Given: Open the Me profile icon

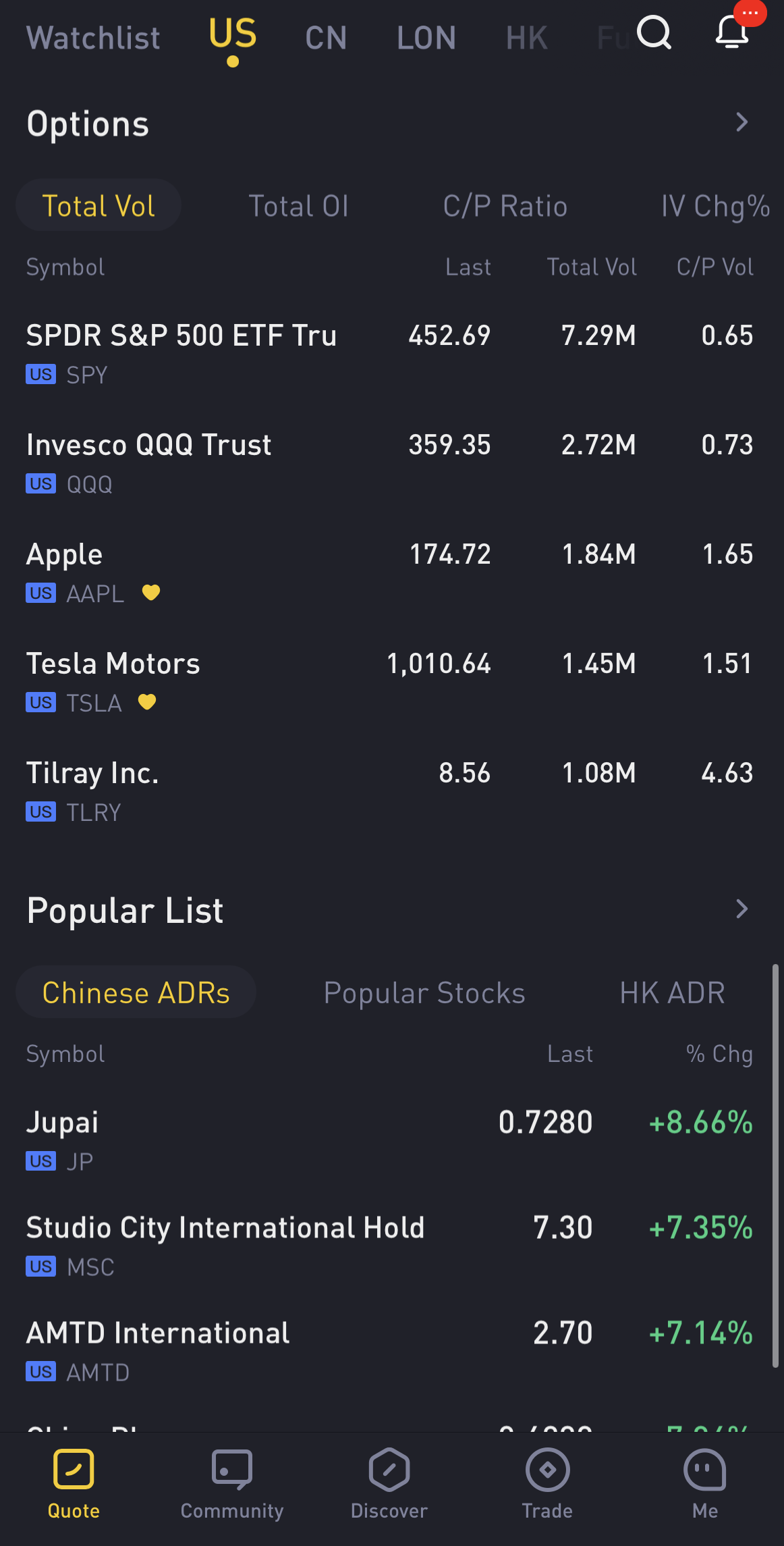Looking at the screenshot, I should (705, 1469).
